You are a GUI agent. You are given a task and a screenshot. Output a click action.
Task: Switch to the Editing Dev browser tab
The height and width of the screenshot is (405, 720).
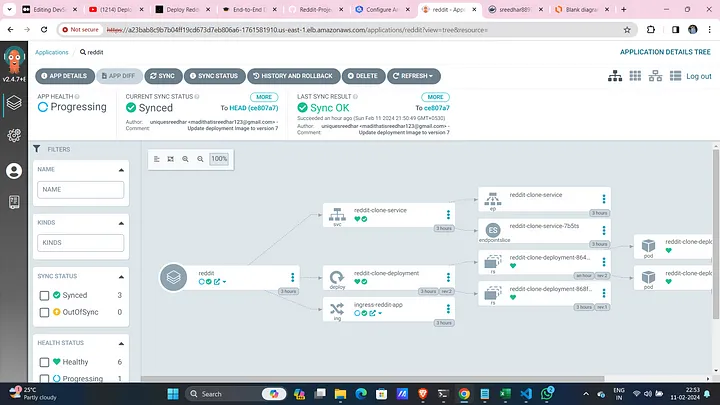coord(50,9)
